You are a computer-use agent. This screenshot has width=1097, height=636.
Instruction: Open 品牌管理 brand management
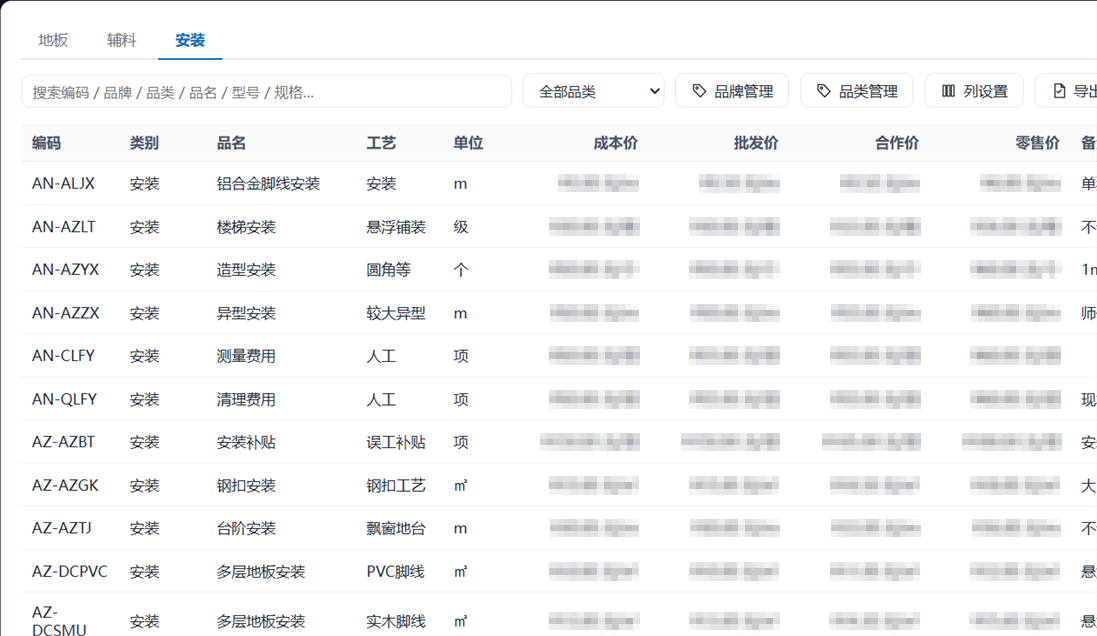click(732, 91)
